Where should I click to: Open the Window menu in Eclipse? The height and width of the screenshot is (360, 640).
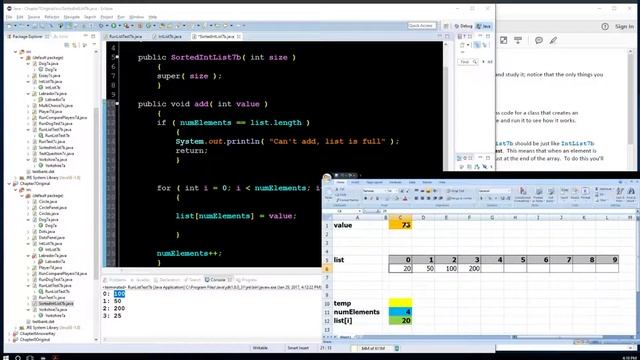tap(137, 17)
